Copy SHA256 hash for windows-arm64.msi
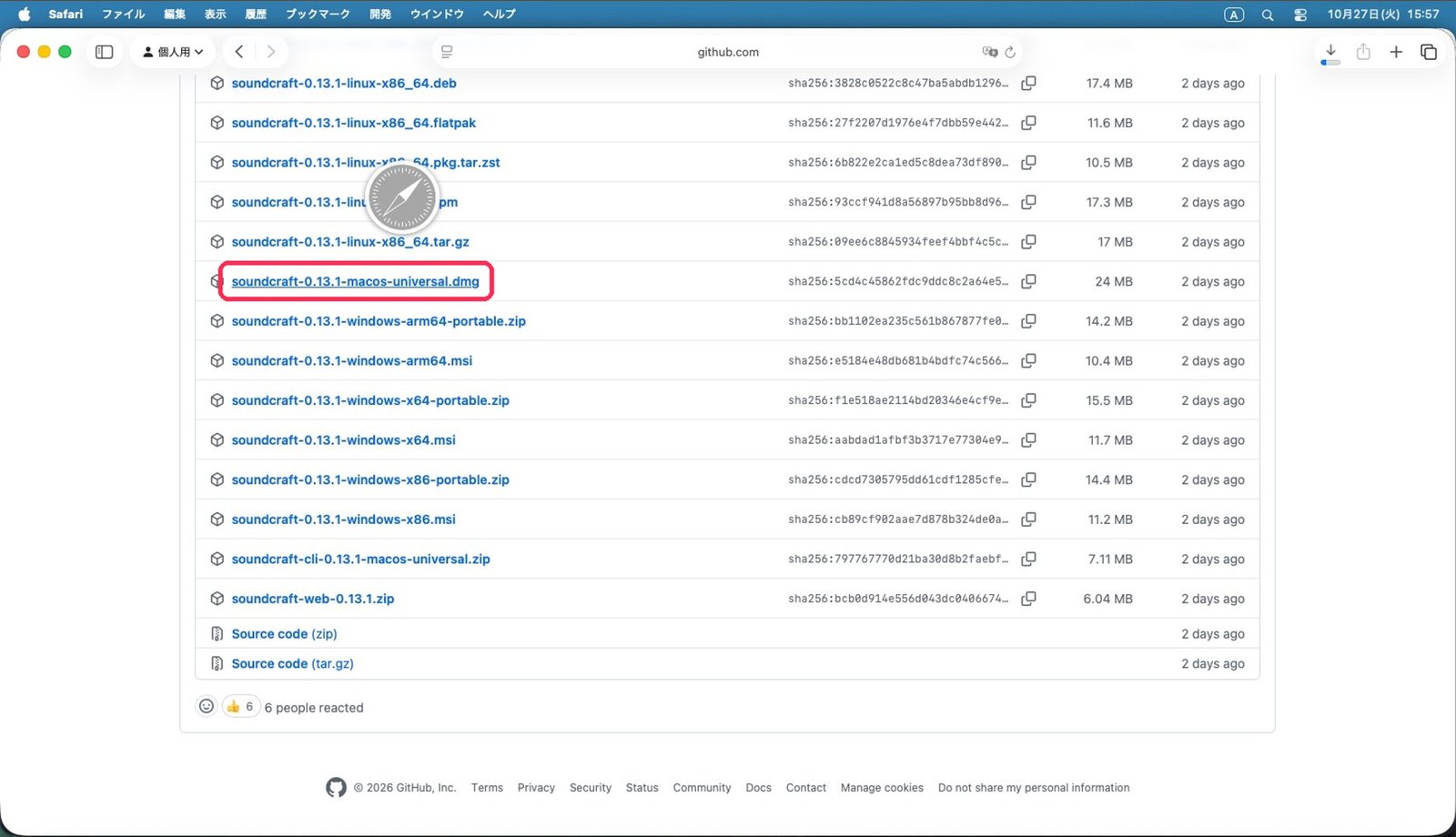Screen dimensions: 1456x837 tap(1028, 360)
